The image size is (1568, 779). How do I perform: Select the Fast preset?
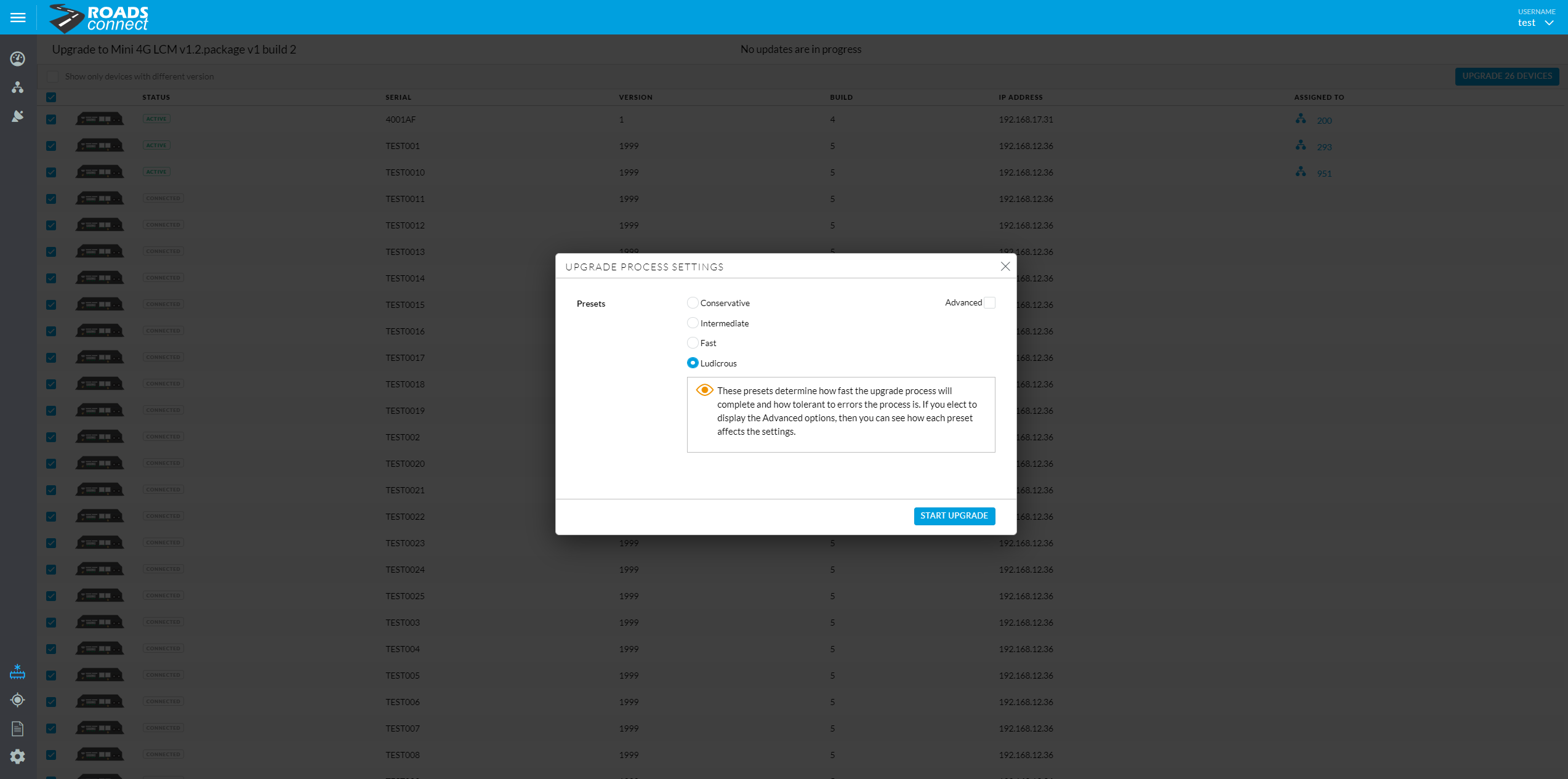click(x=693, y=343)
